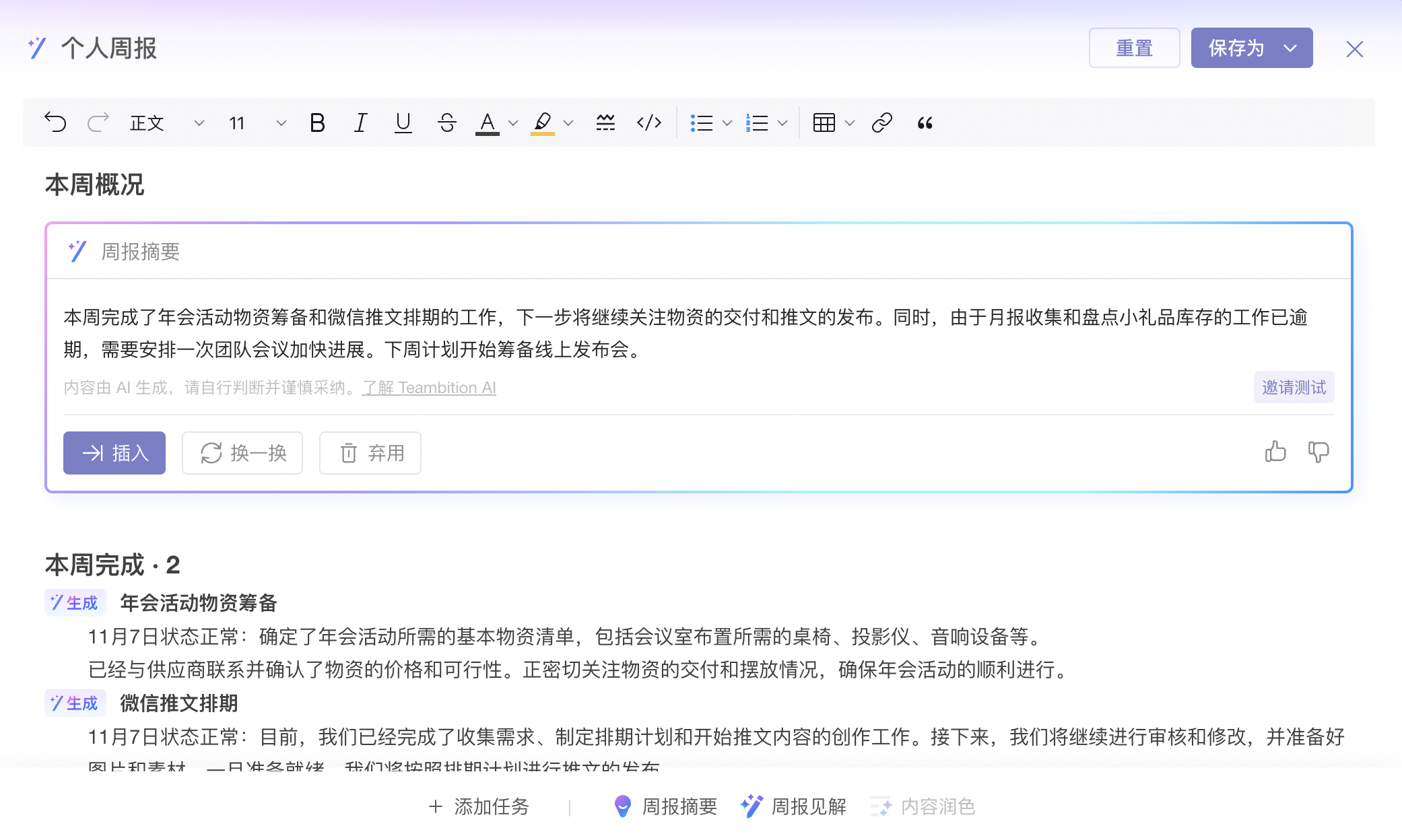Image resolution: width=1402 pixels, height=840 pixels.
Task: Click 添加任务 to add a task
Action: coord(492,806)
